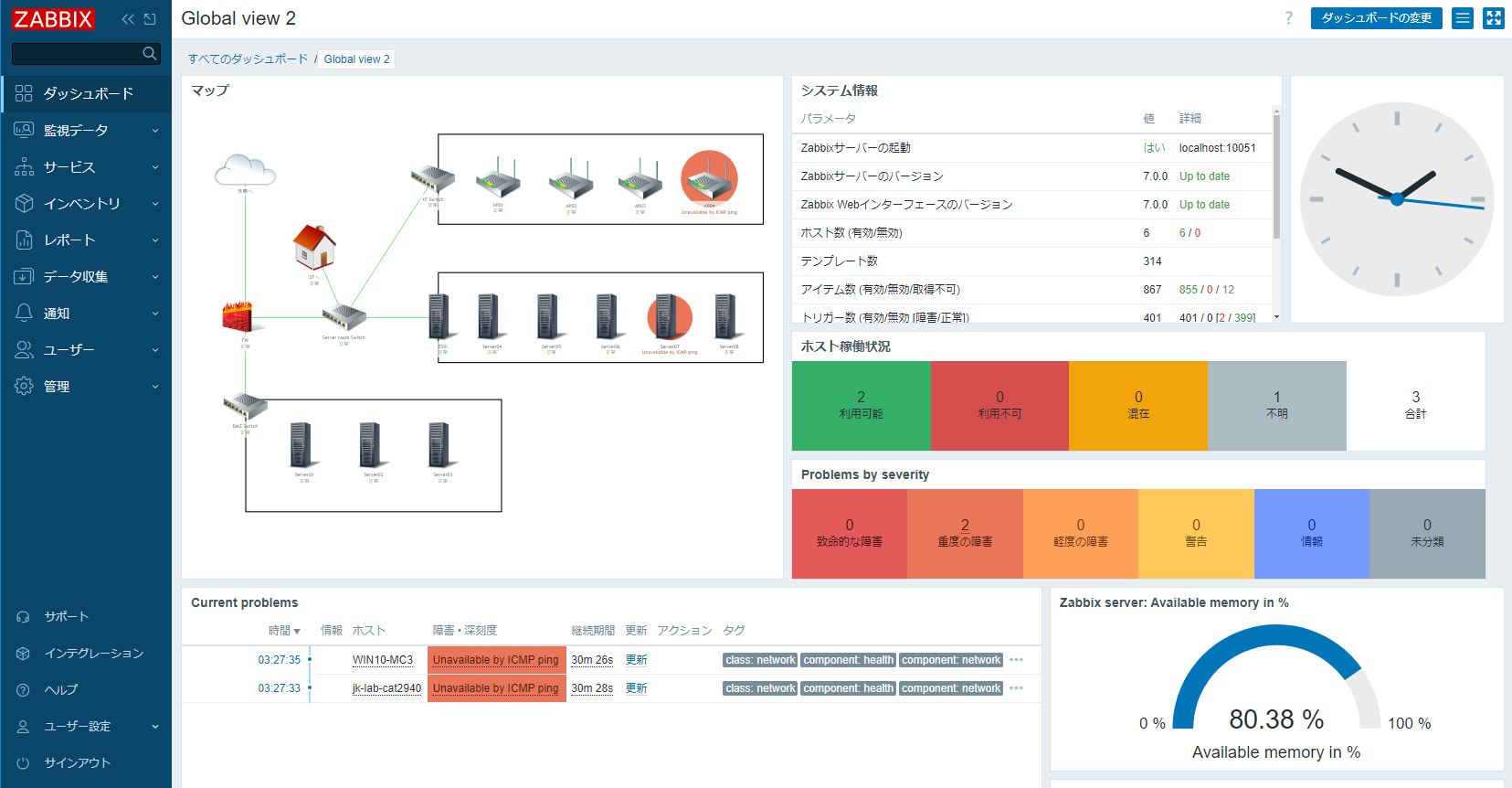
Task: Click the Zabbix logo in sidebar
Action: point(54,19)
